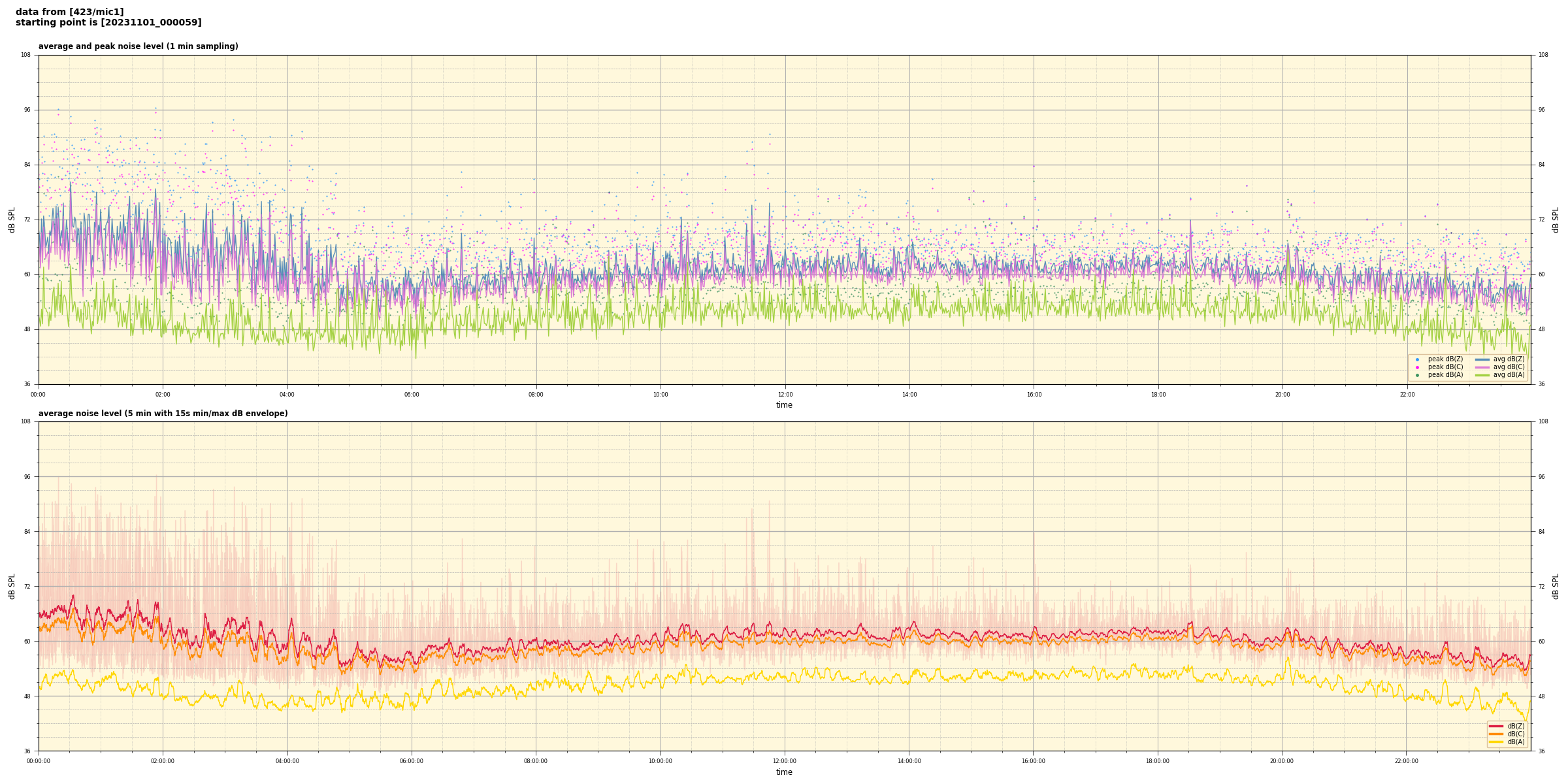Click the 'time' x-axis label under top chart
The height and width of the screenshot is (784, 1568).
point(784,405)
